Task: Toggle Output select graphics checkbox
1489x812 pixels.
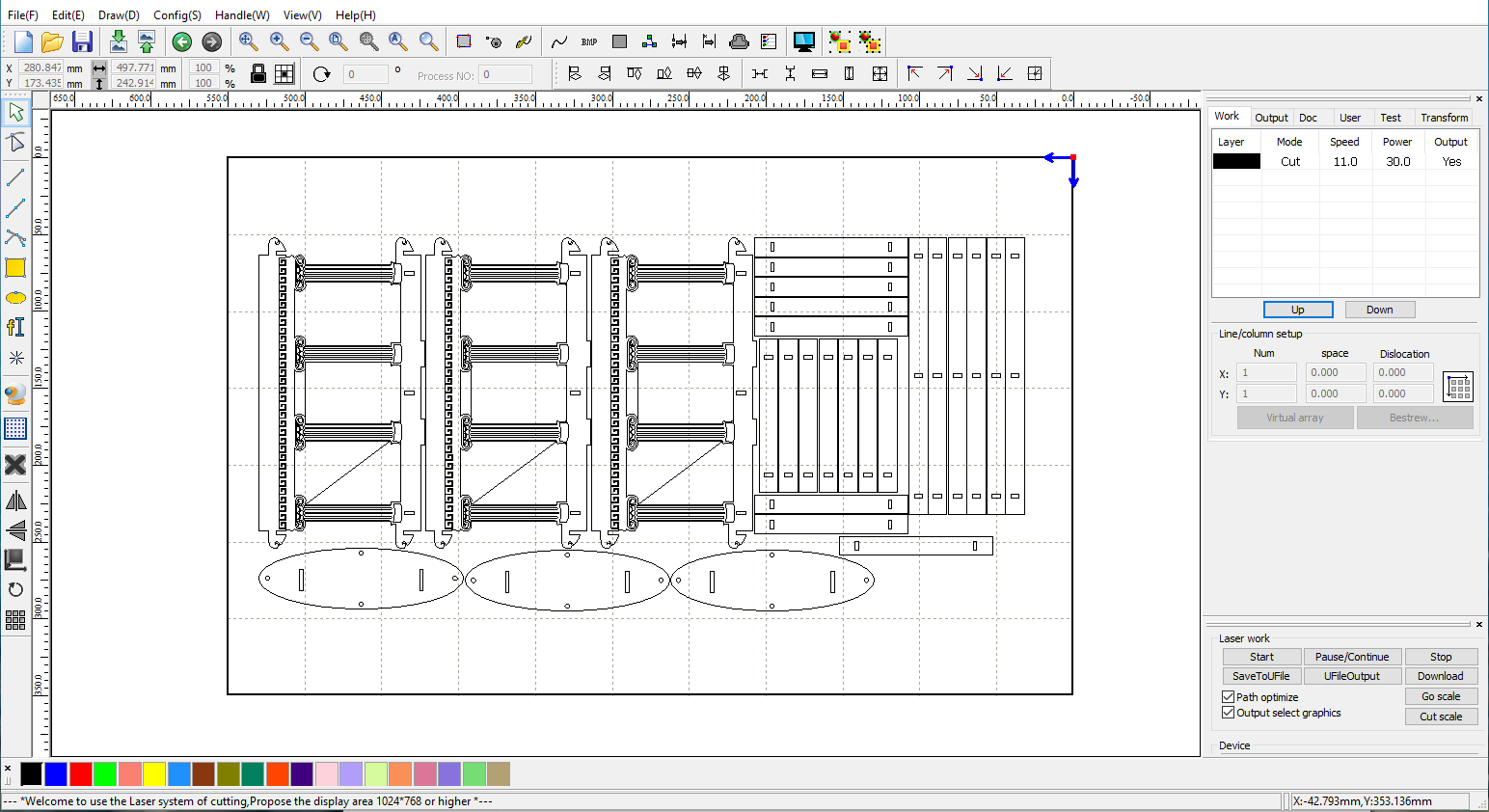Action: pos(1228,713)
